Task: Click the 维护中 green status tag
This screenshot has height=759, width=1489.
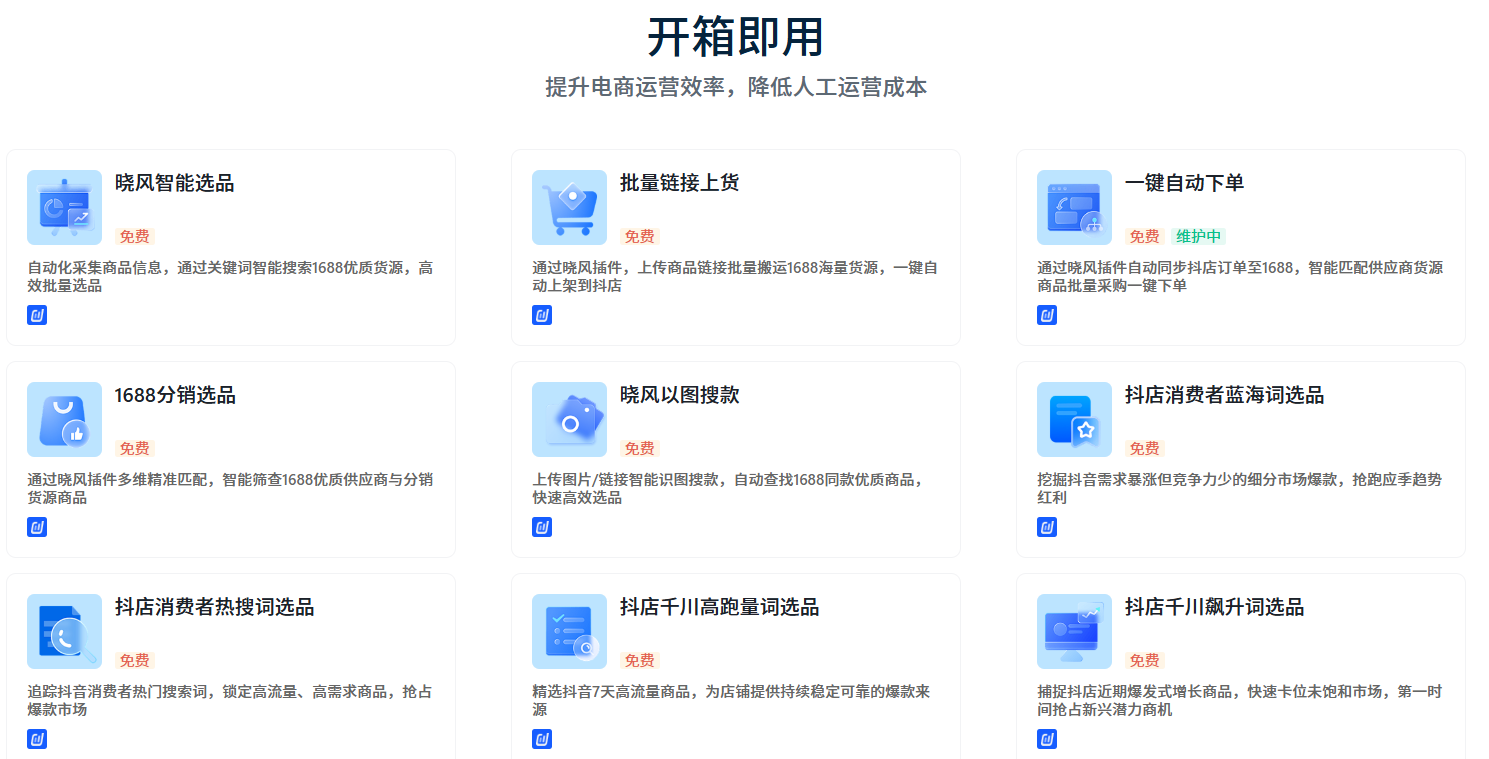Action: click(x=1198, y=237)
